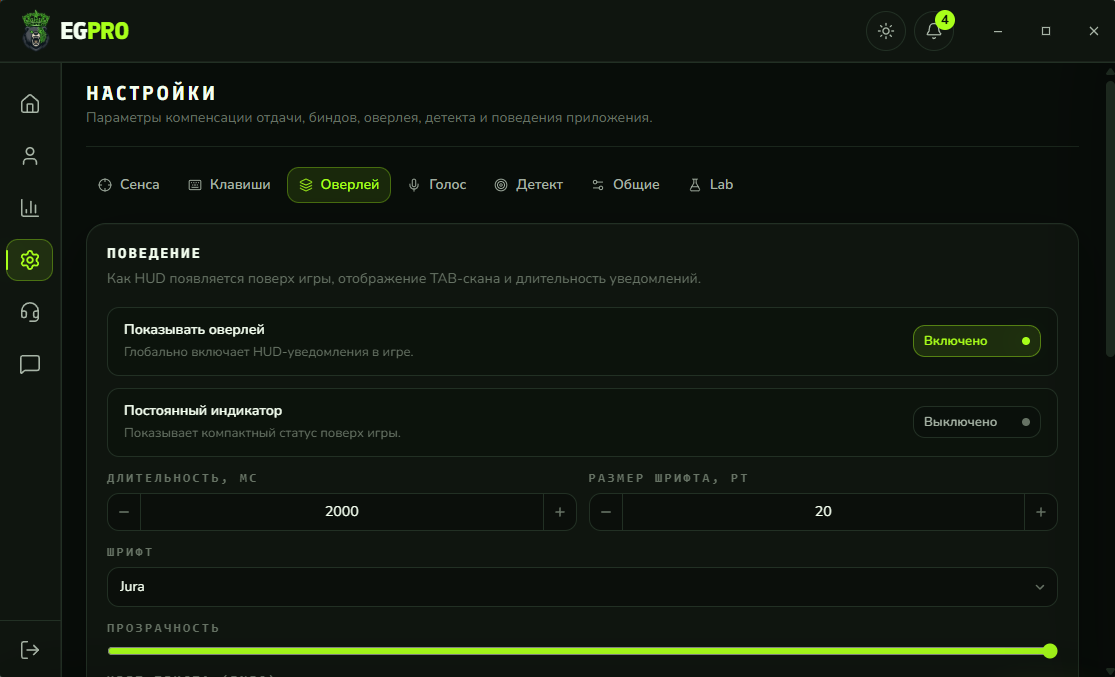Open the chat messages page
This screenshot has height=677, width=1115.
(x=30, y=364)
